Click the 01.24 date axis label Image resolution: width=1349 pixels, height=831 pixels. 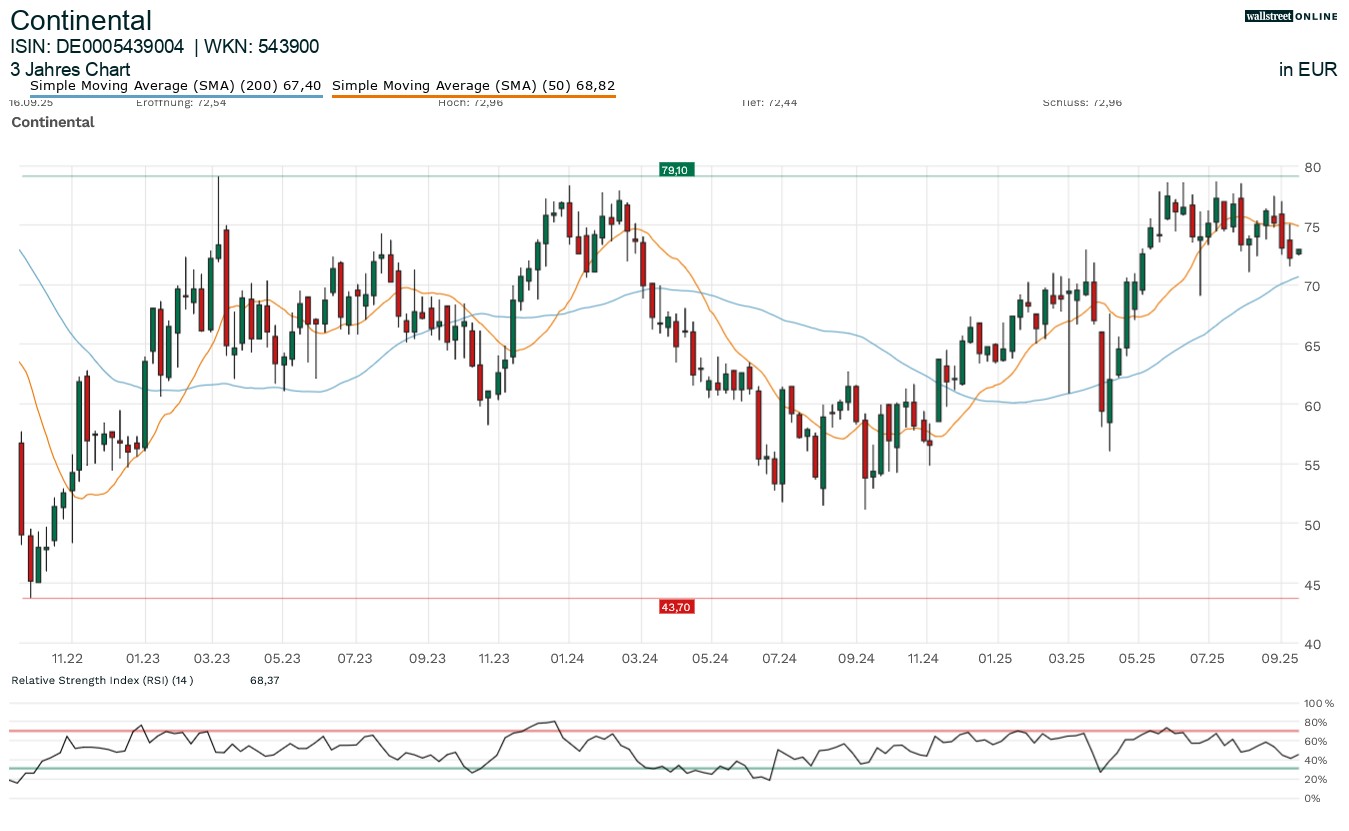[x=567, y=658]
